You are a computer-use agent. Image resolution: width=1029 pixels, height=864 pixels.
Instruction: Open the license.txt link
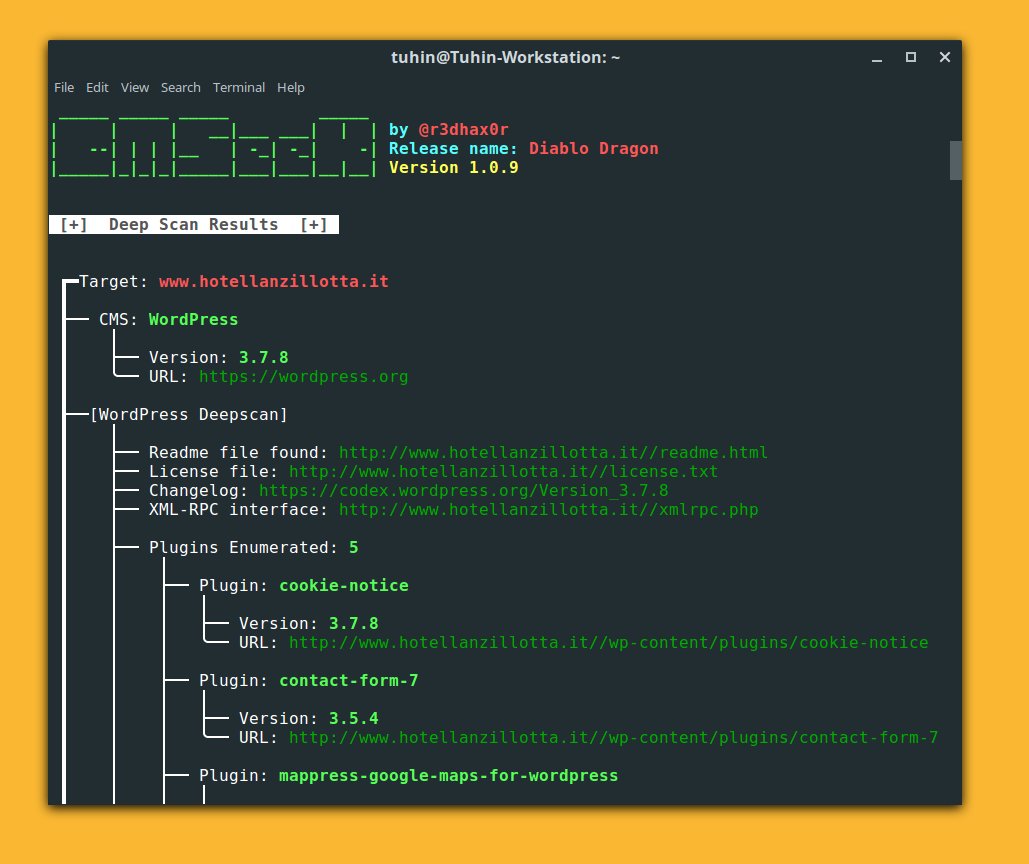503,472
